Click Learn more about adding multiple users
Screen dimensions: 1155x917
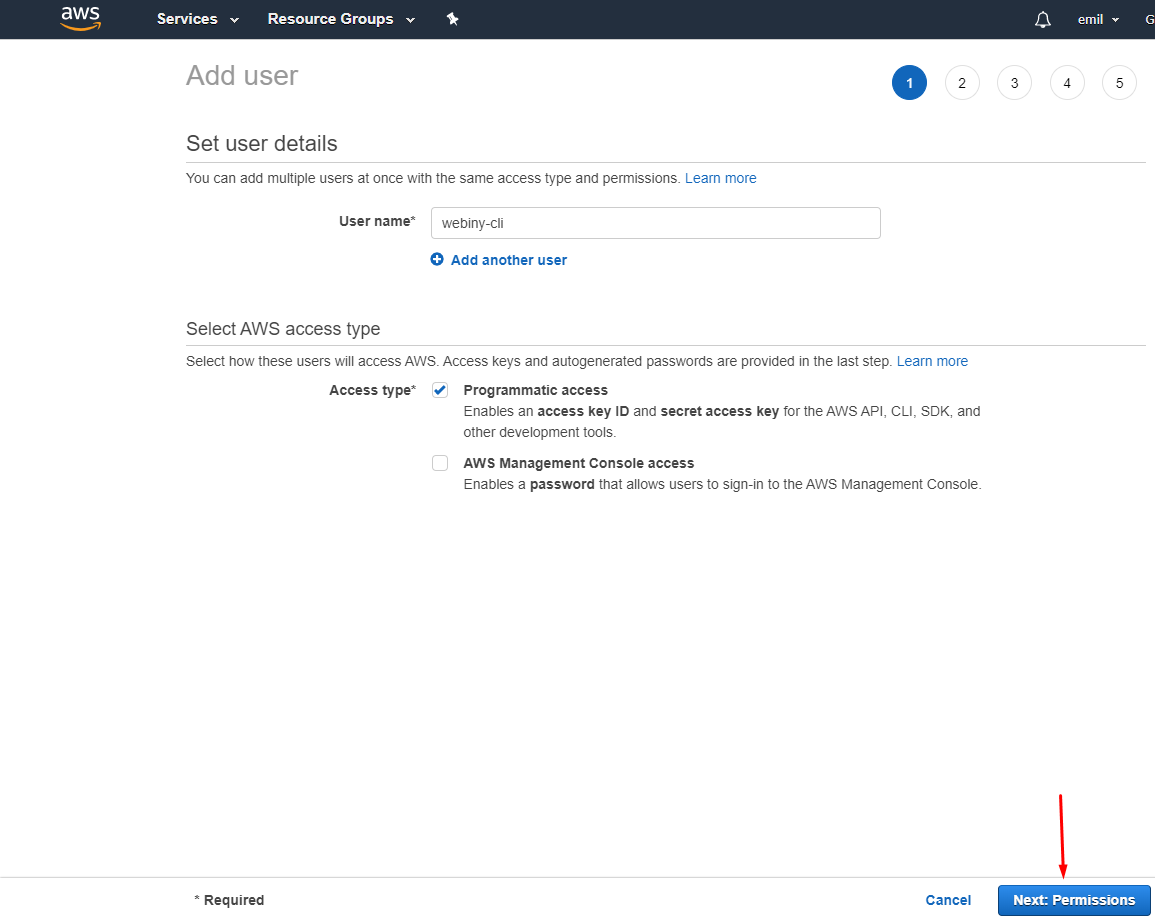(720, 178)
